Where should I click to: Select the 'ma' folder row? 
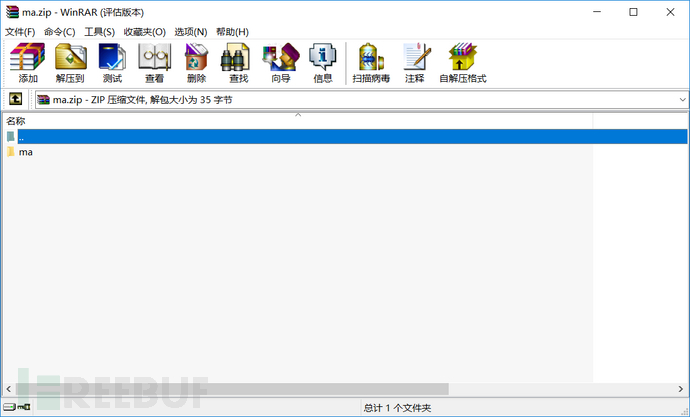click(298, 152)
